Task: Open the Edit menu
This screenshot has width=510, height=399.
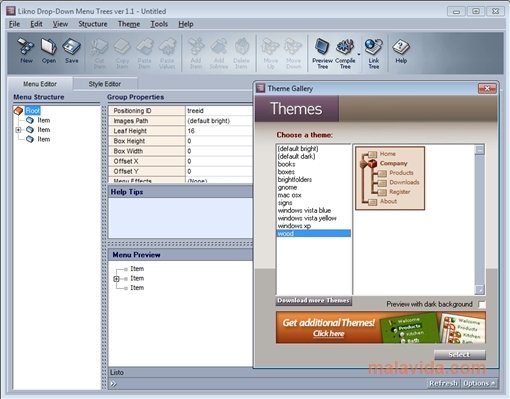Action: click(x=36, y=24)
